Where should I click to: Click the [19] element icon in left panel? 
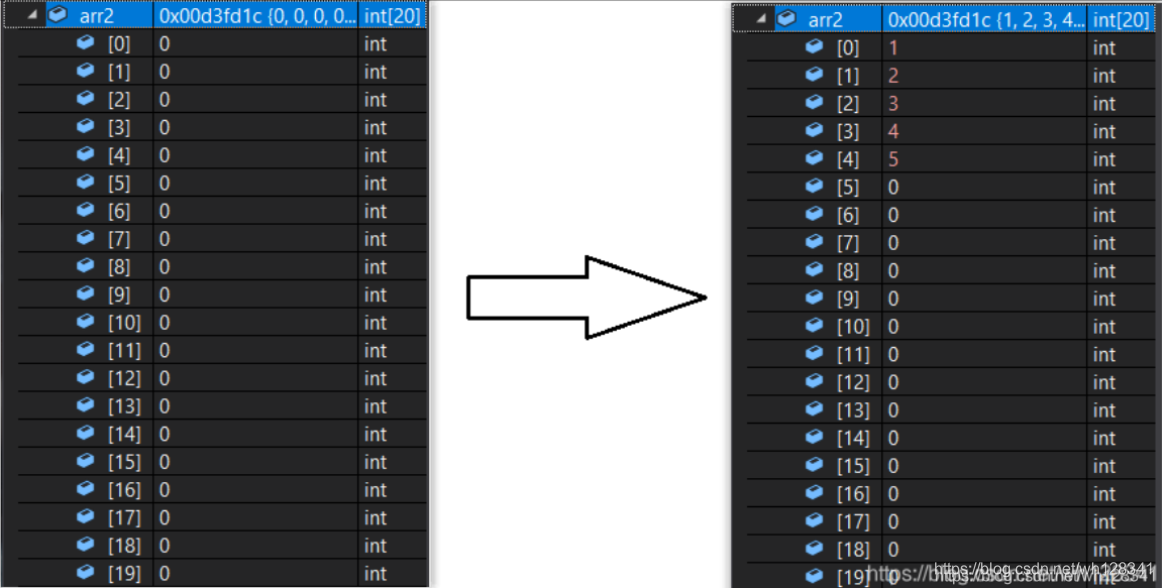86,572
